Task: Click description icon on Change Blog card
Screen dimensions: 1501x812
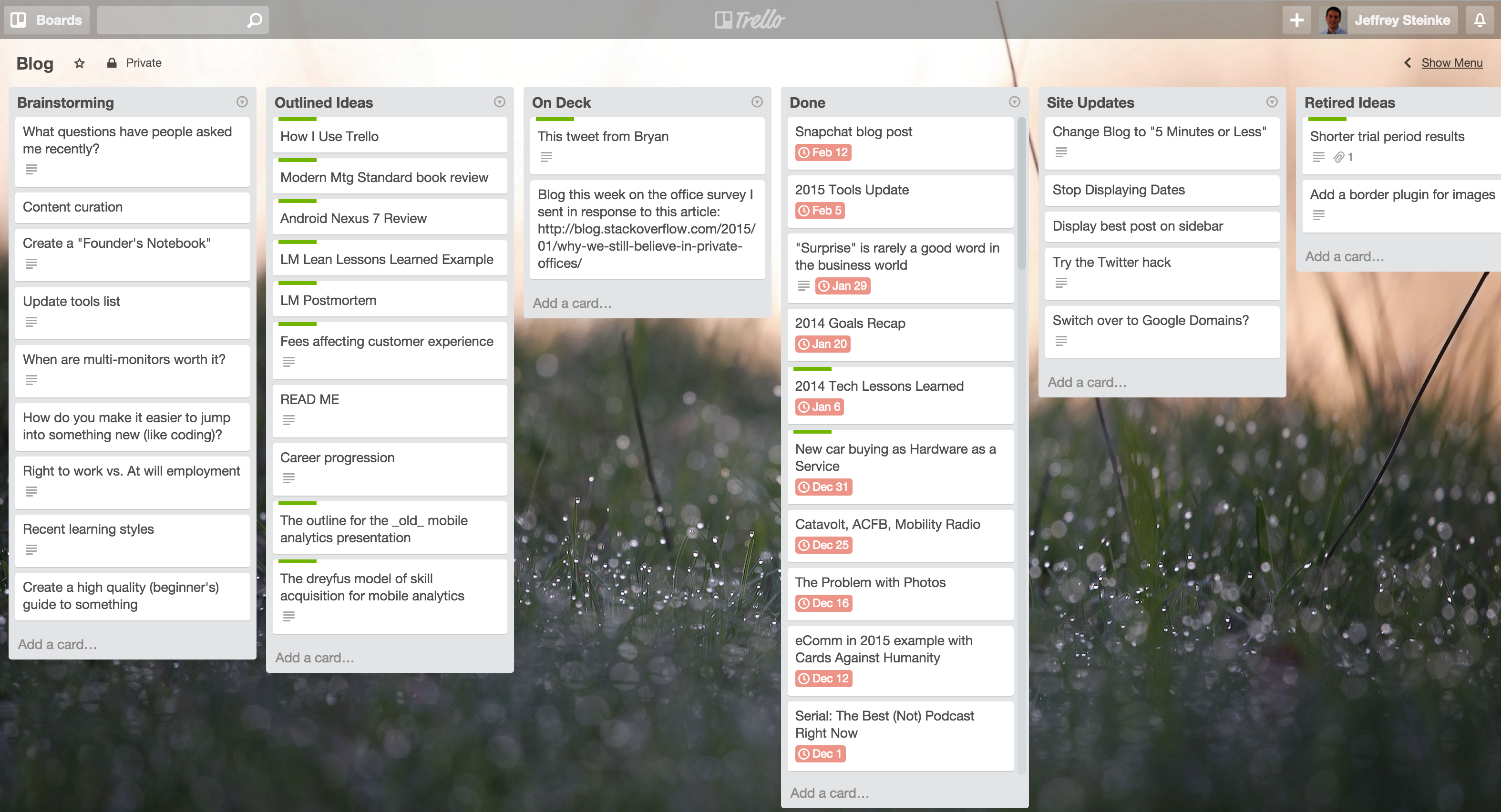Action: click(x=1061, y=152)
